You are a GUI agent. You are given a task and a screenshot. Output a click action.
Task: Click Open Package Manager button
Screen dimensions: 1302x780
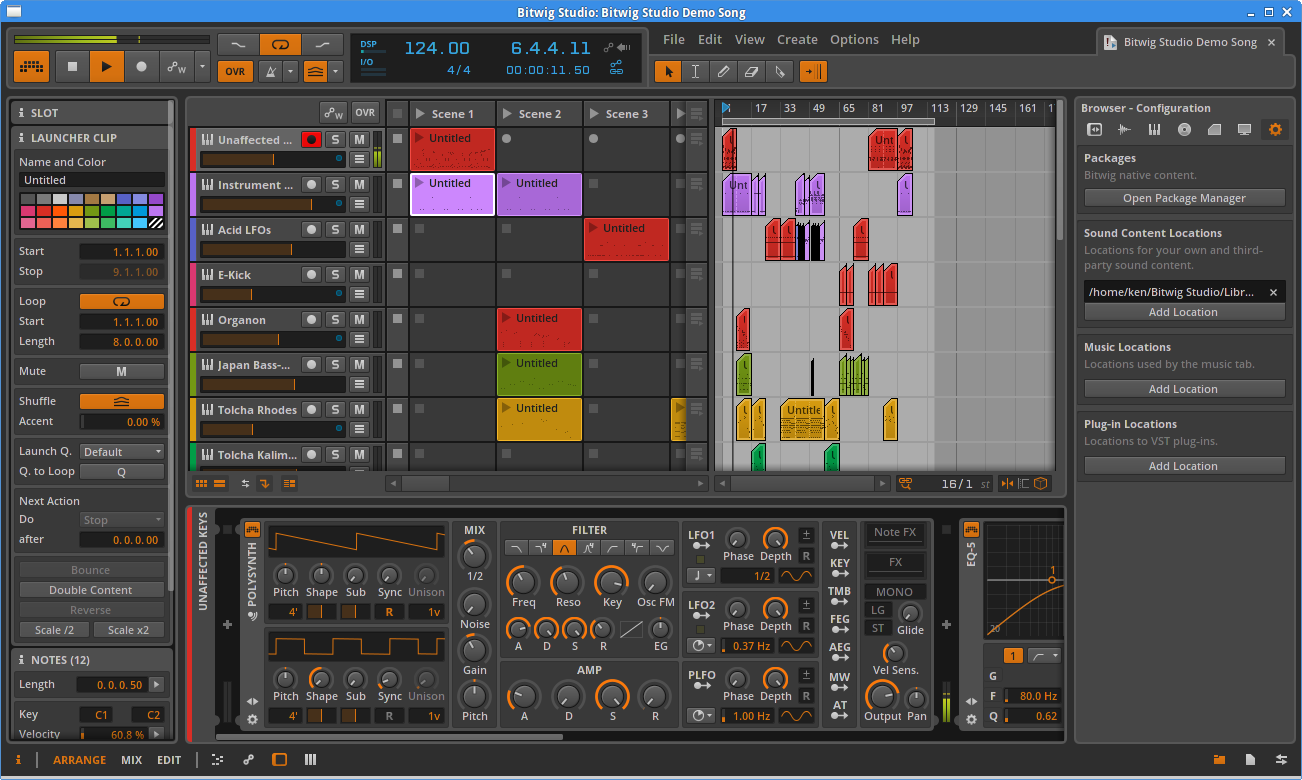click(x=1184, y=198)
